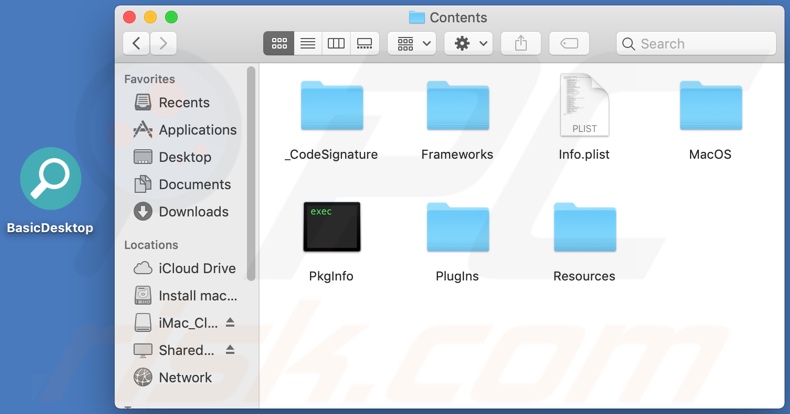
Task: Click the Share button
Action: (x=520, y=44)
